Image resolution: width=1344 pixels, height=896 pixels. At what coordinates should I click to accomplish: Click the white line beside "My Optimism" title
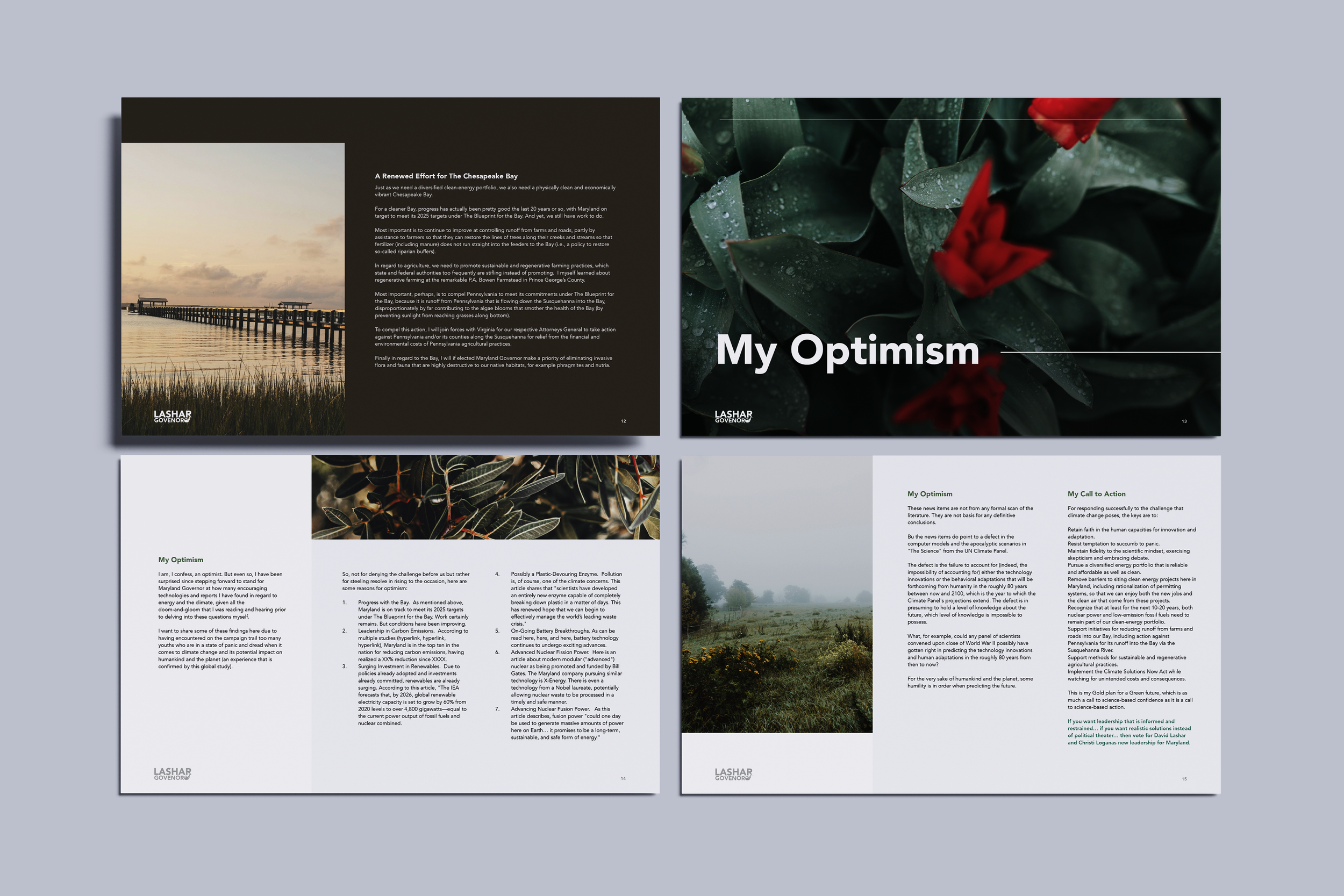click(x=1110, y=352)
